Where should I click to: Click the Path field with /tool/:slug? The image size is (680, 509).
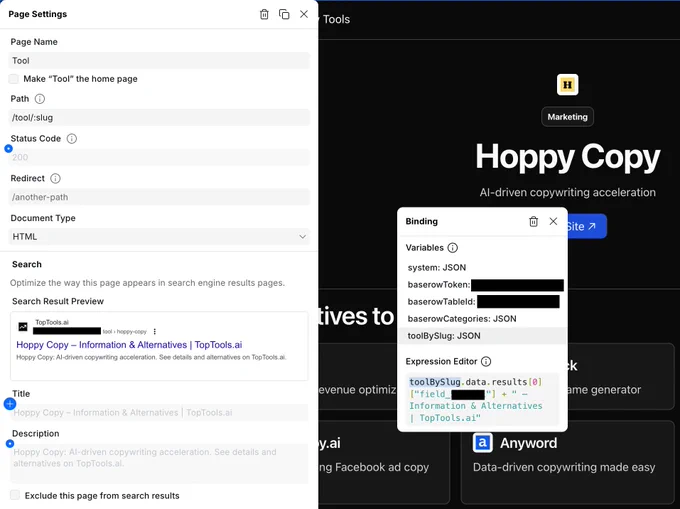coord(159,117)
